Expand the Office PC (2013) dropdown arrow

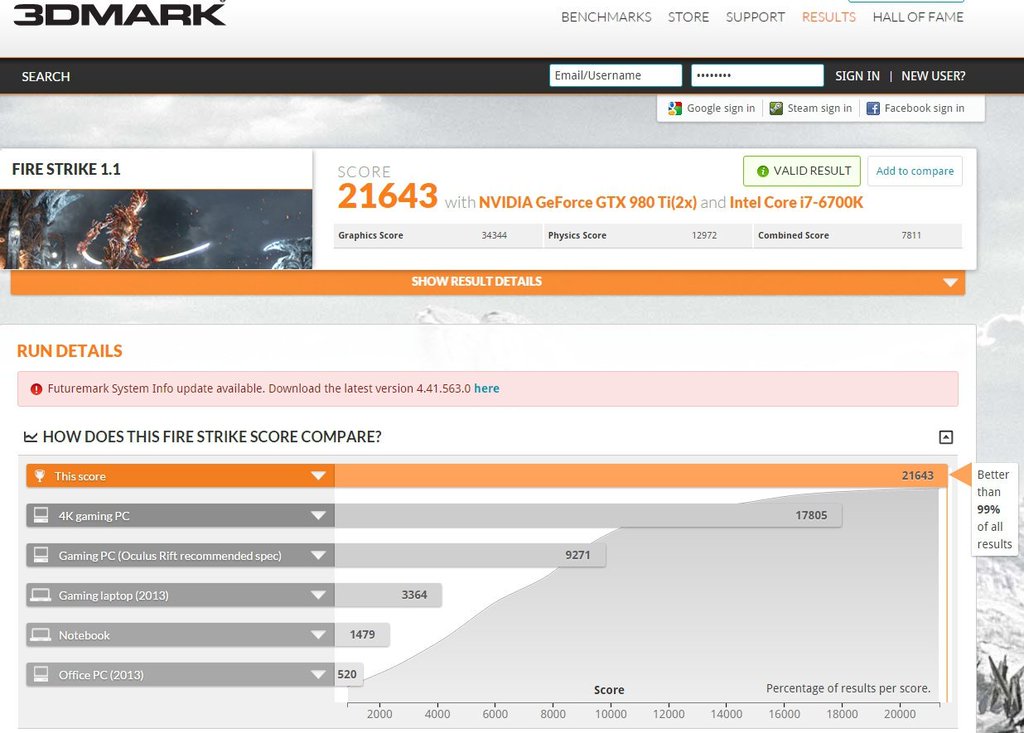click(318, 675)
